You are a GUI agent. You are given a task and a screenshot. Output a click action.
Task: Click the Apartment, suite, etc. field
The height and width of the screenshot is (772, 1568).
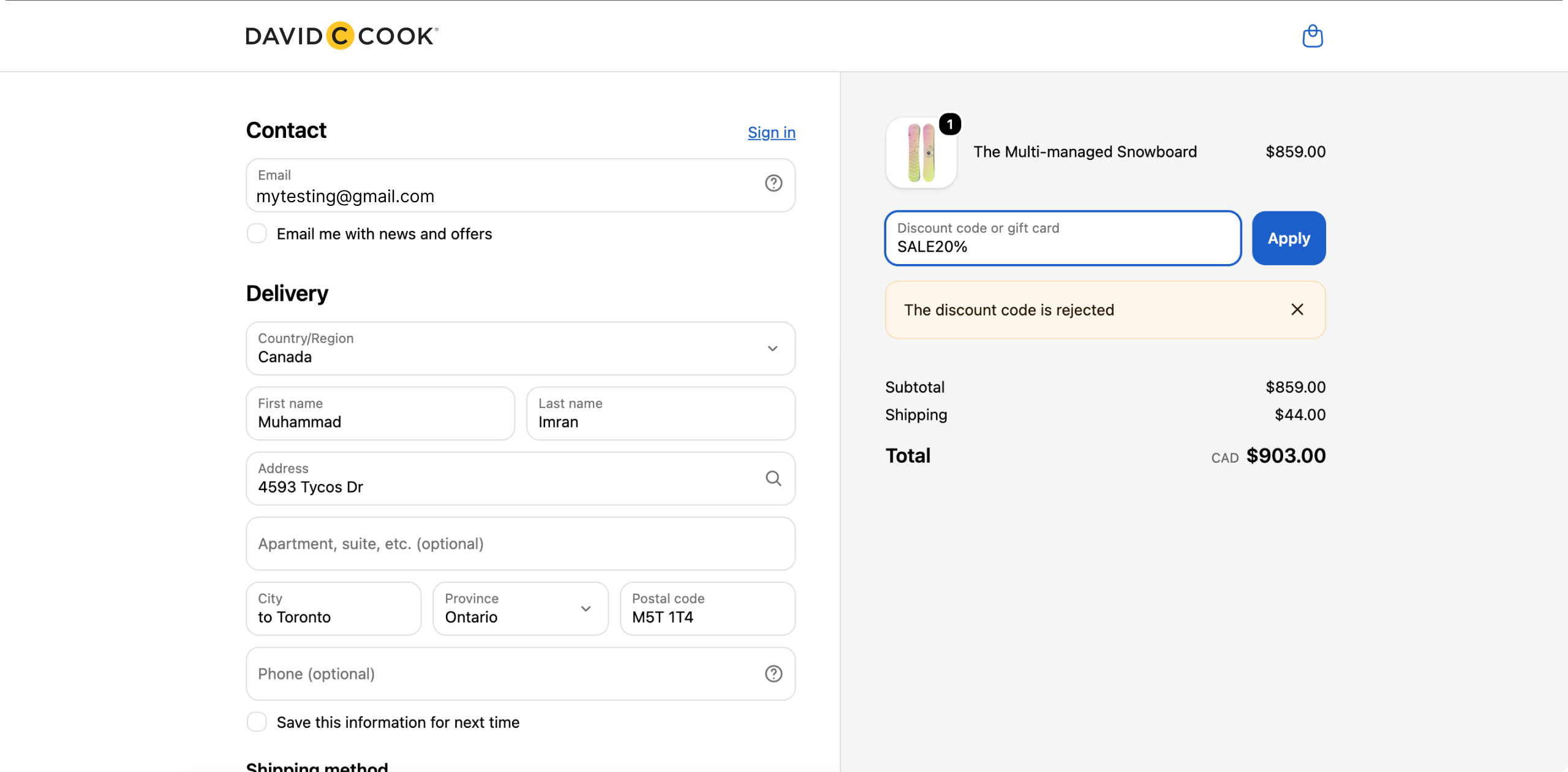tap(521, 544)
